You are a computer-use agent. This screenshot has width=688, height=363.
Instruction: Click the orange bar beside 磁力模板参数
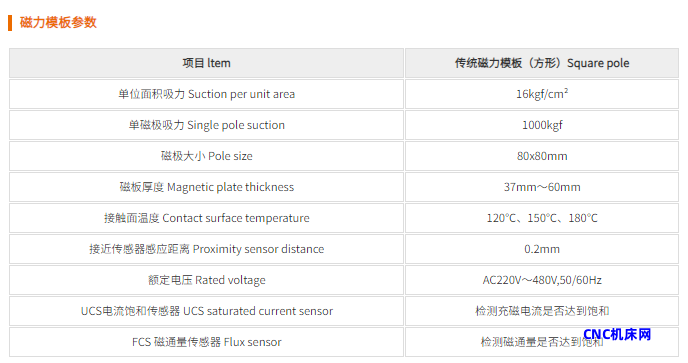pyautogui.click(x=10, y=23)
